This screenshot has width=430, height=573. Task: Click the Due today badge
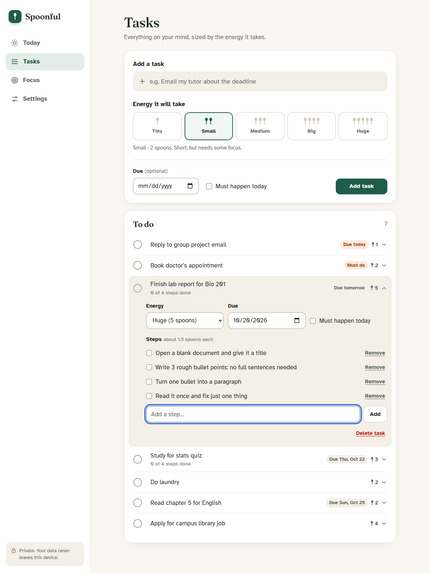(354, 244)
